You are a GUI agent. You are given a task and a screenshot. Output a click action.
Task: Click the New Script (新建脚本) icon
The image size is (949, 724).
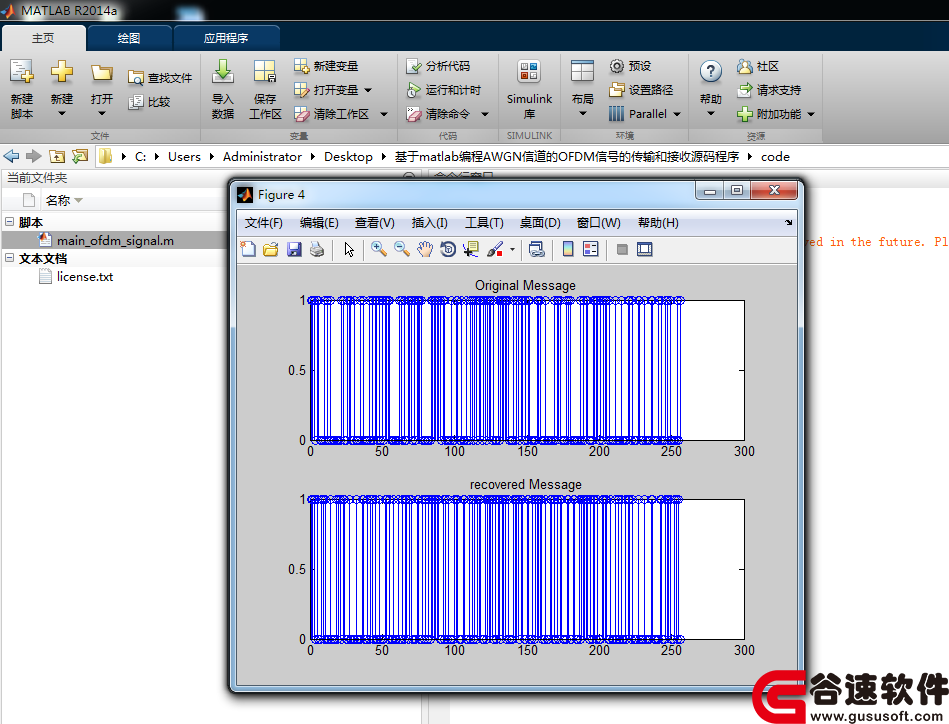[x=22, y=72]
